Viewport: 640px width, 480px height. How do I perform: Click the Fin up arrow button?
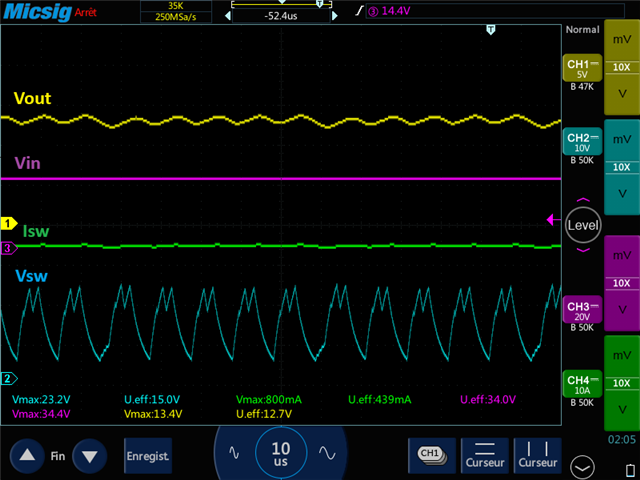pyautogui.click(x=27, y=456)
